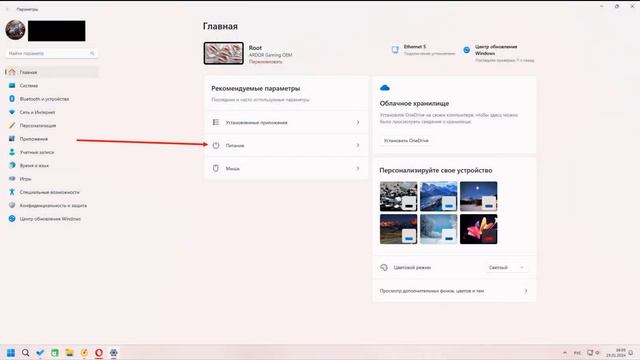Open the Установленные приложения row

286,122
